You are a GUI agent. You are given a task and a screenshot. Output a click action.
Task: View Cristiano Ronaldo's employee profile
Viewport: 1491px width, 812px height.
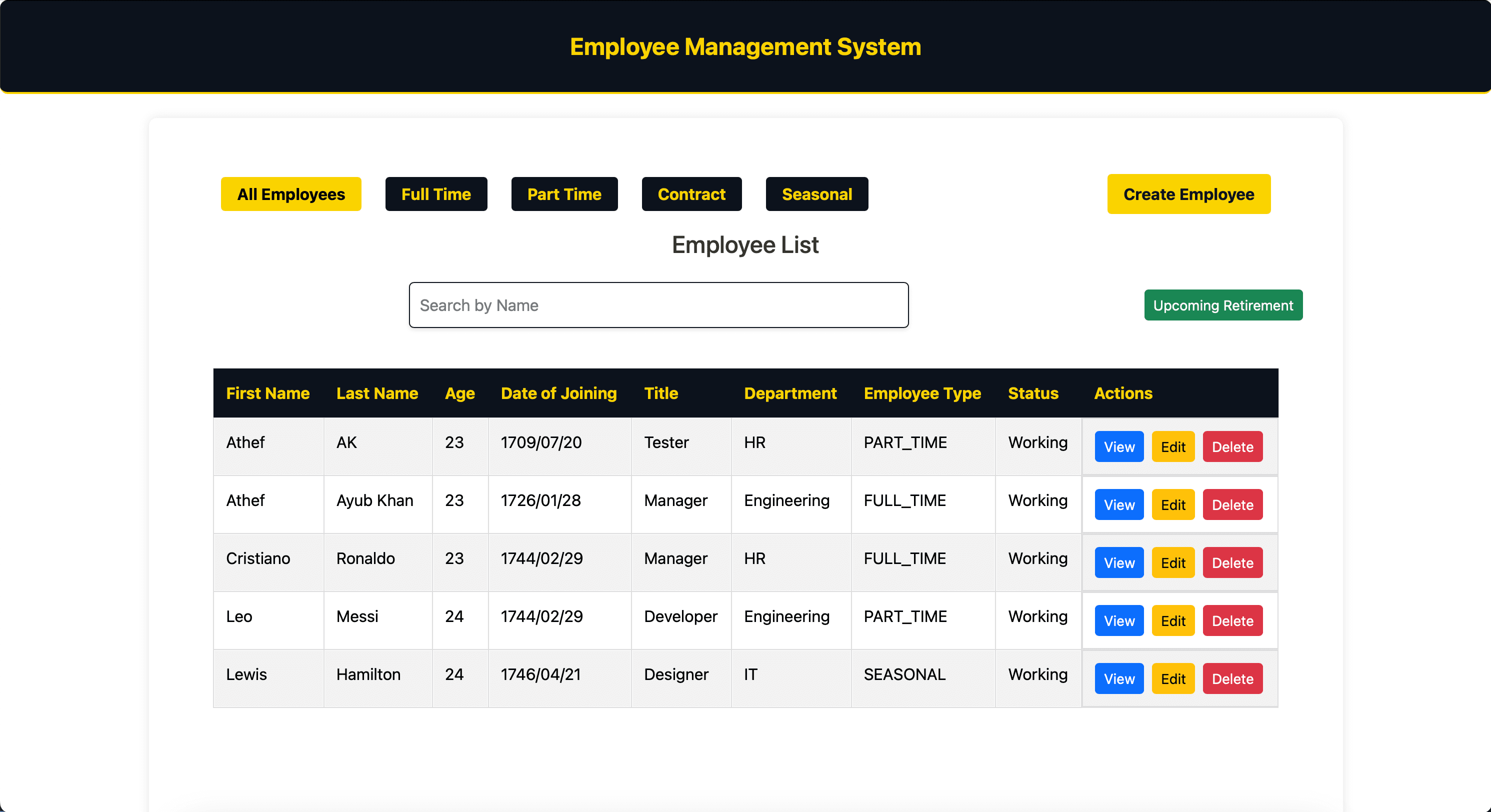1119,562
